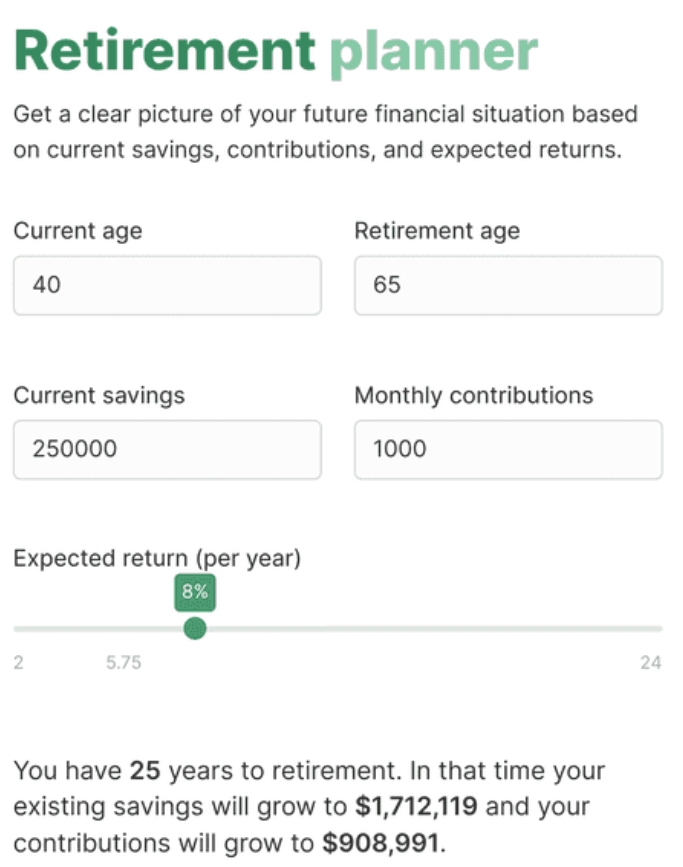Click the maximum tick label 24
Viewport: 683px width, 867px height.
point(650,663)
